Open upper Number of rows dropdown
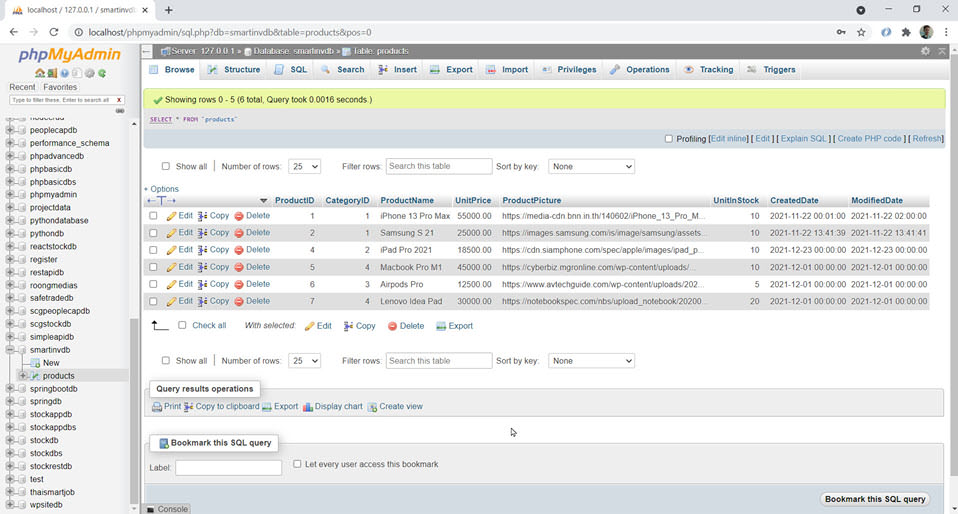The image size is (958, 514). [x=304, y=166]
